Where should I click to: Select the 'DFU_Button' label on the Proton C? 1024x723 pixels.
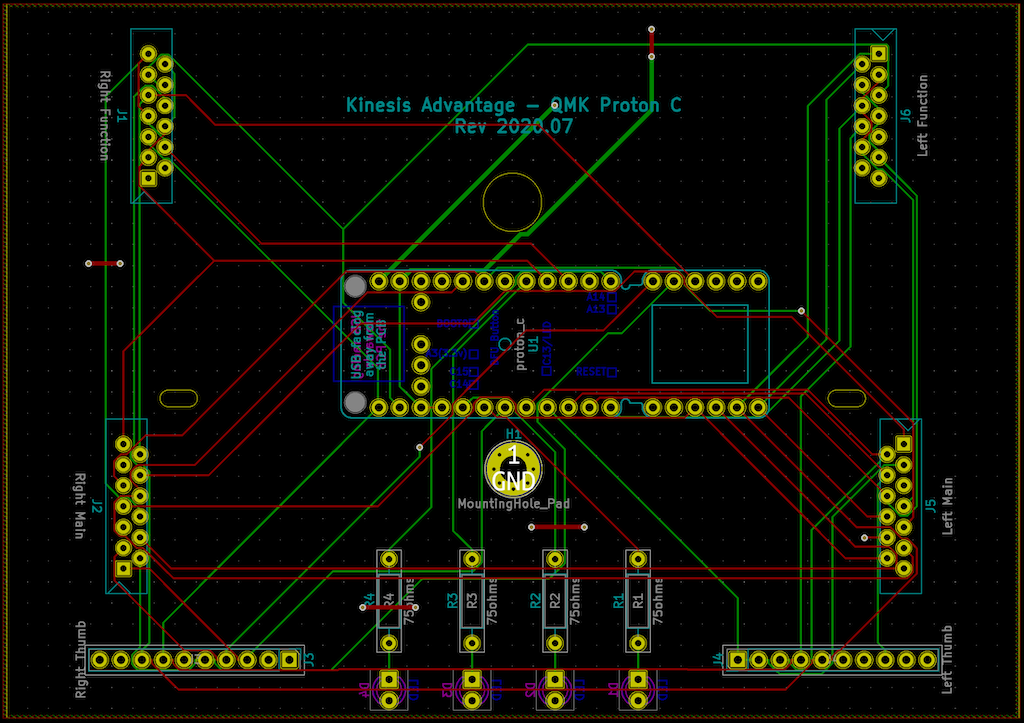pos(494,338)
